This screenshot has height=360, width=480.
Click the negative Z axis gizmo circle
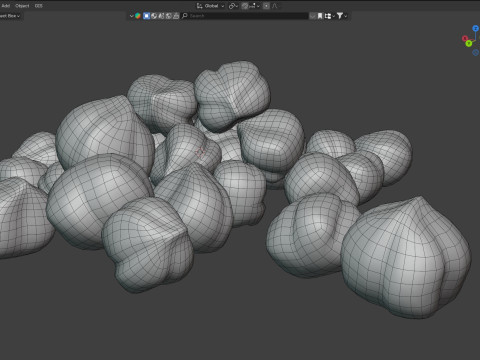[x=476, y=52]
